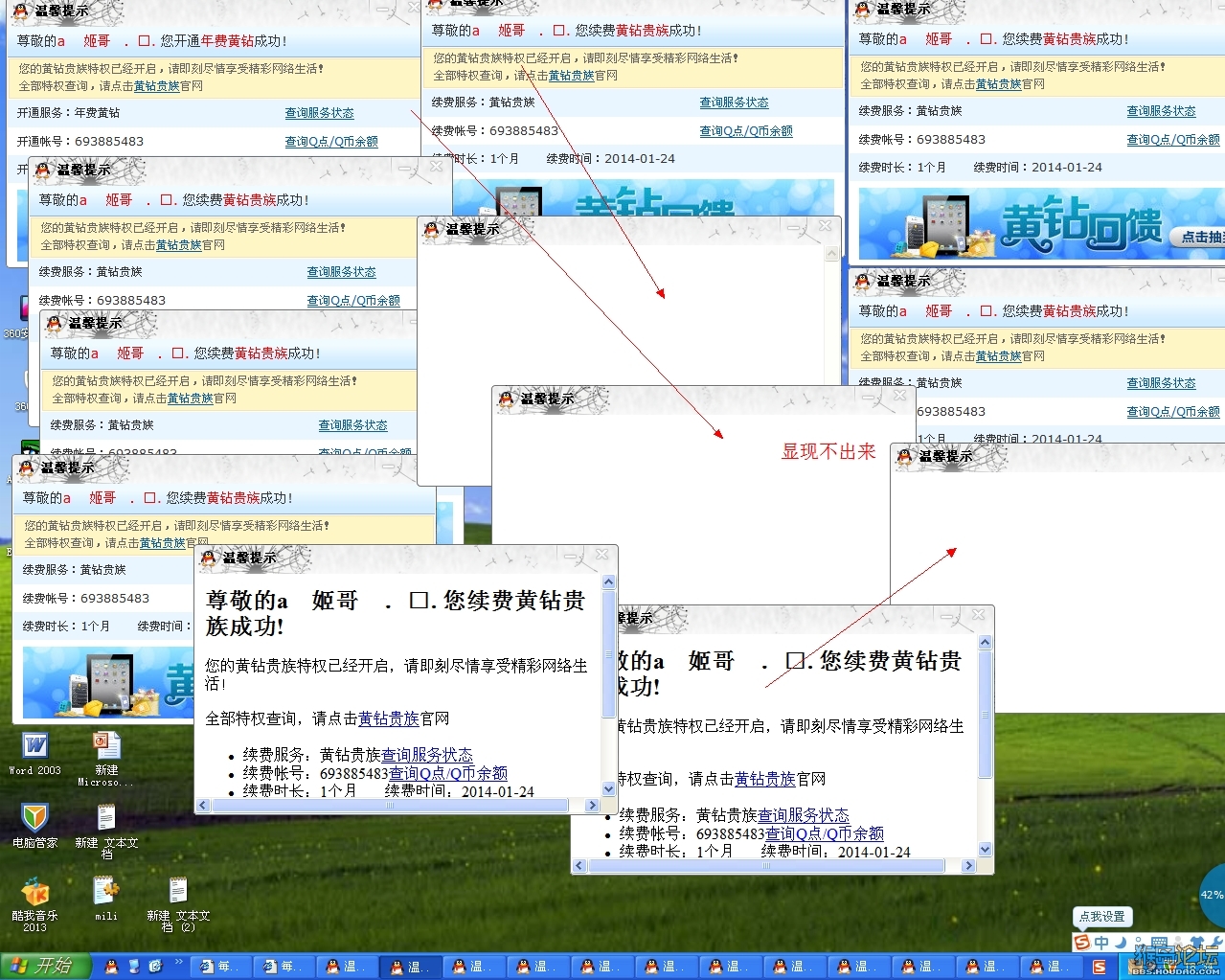Click the show desktop quick launch icon

pyautogui.click(x=134, y=967)
